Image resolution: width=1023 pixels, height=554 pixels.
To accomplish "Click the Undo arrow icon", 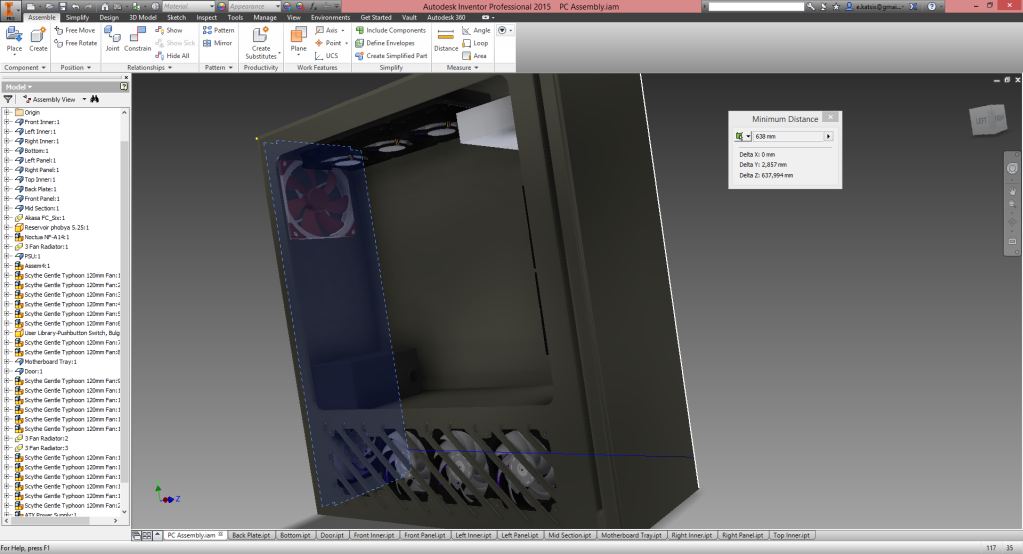I will coord(76,6).
